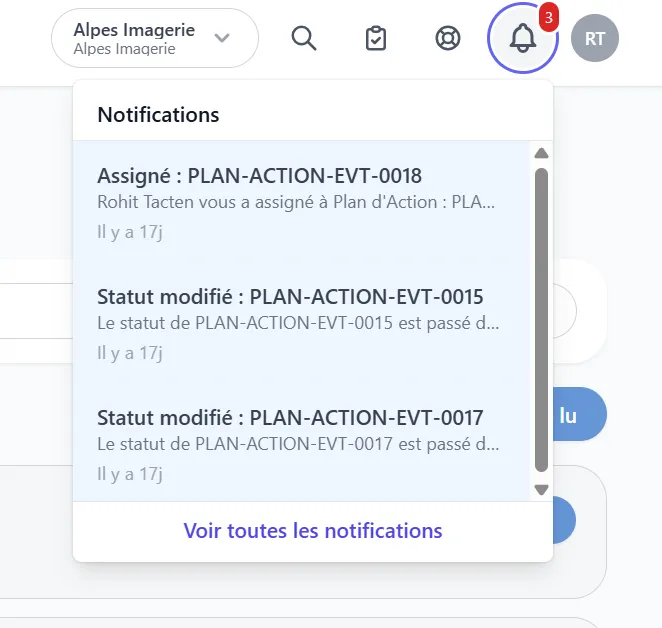Viewport: 662px width, 628px height.
Task: Open the Assigné PLAN-ACTION-EVT-0018 notification
Action: [x=301, y=202]
